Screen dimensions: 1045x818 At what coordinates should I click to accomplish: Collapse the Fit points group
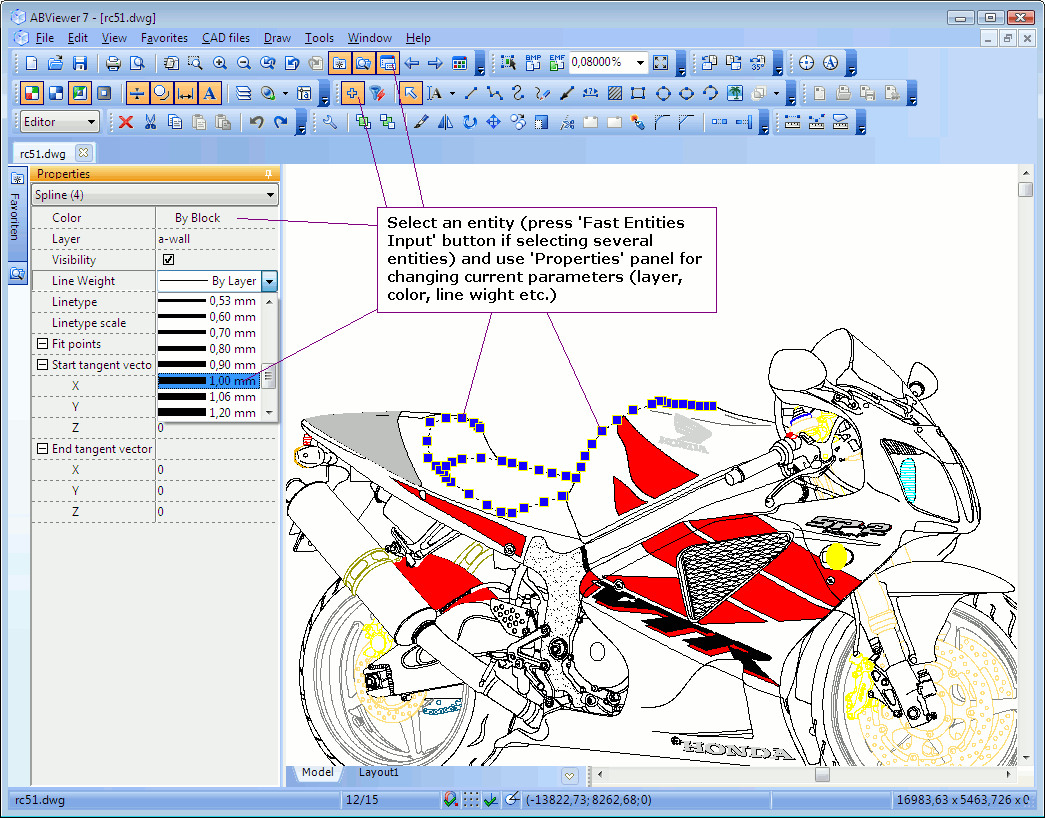43,344
